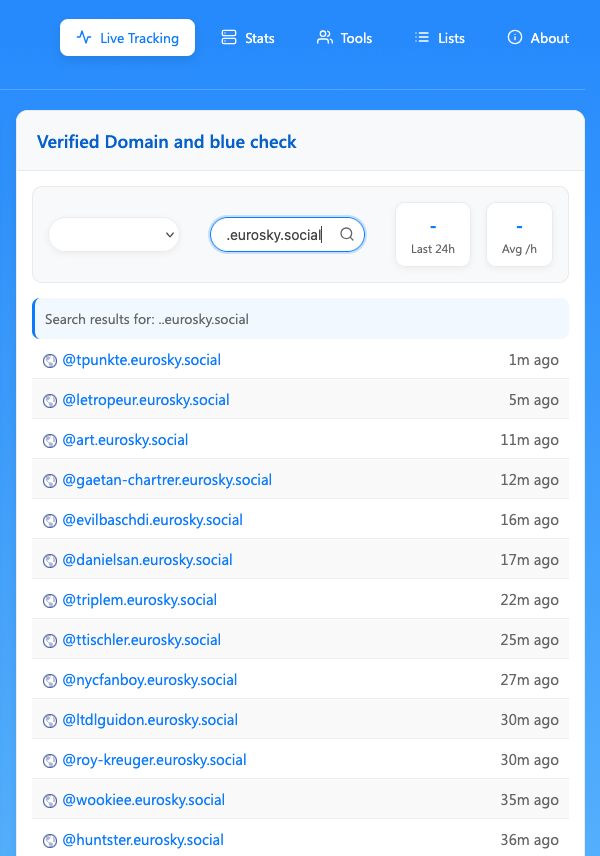Focus the .eurosky.social search field
The image size is (600, 856).
(275, 235)
